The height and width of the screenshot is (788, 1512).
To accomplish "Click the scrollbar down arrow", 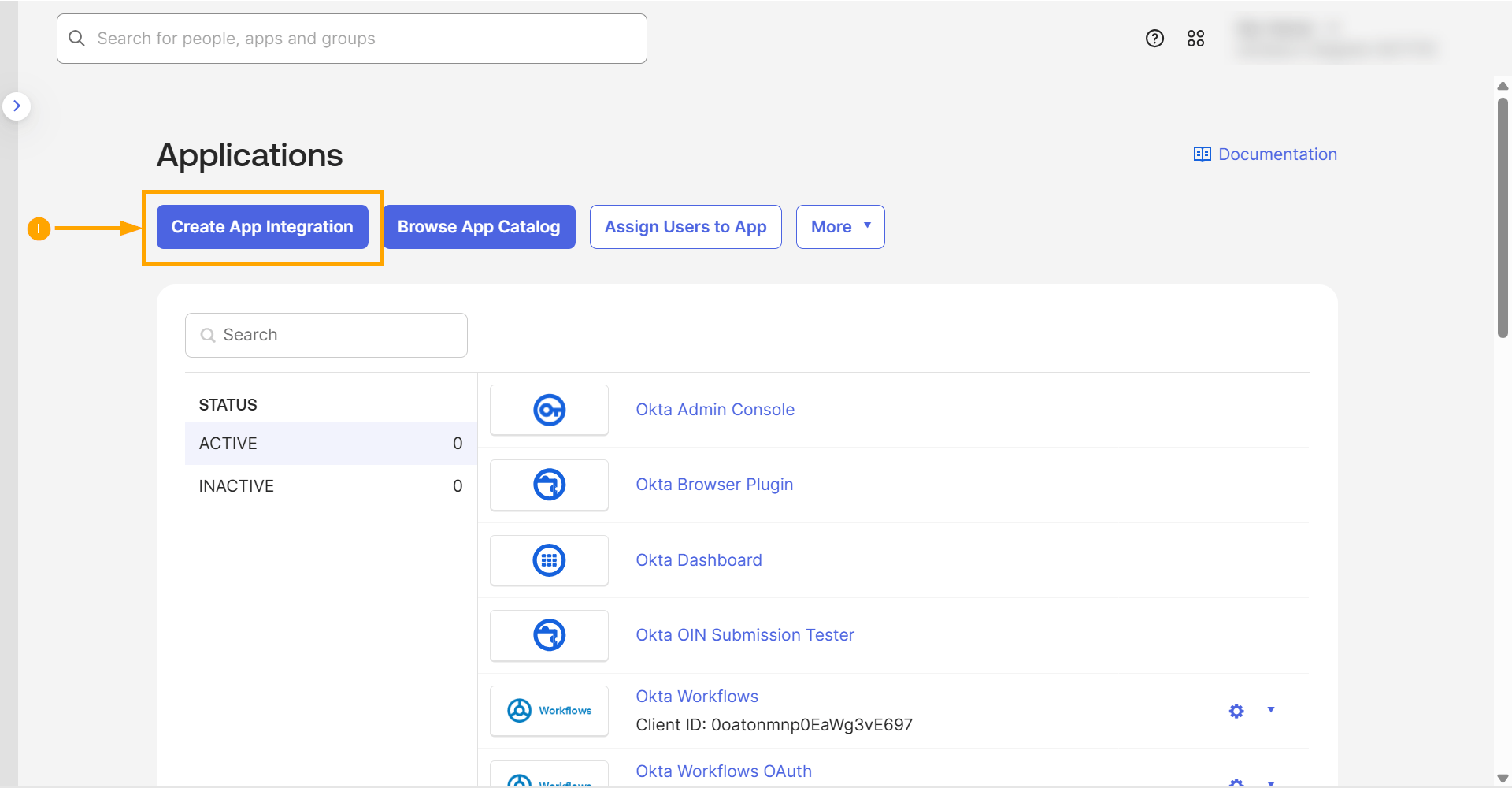I will pyautogui.click(x=1503, y=779).
